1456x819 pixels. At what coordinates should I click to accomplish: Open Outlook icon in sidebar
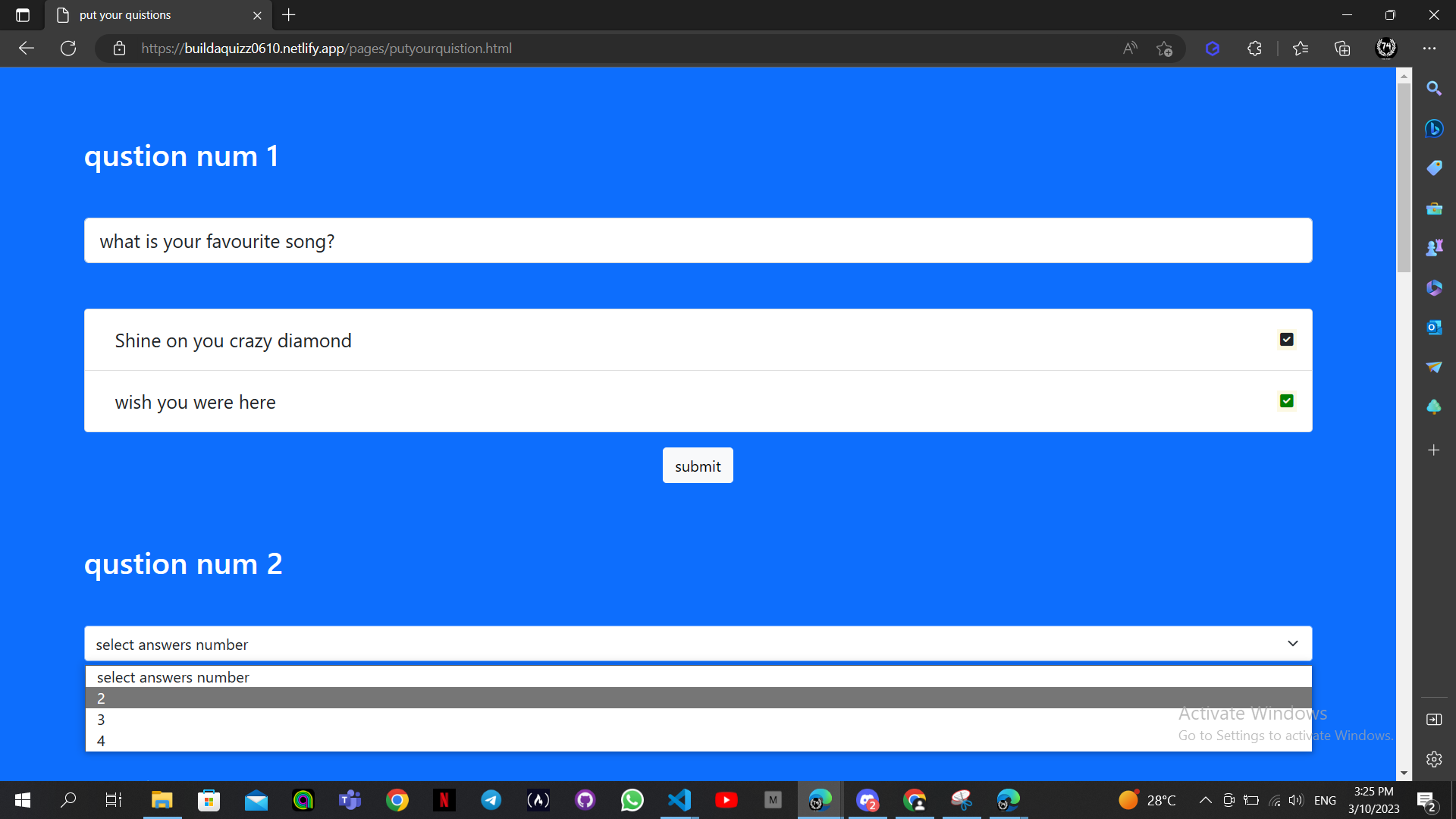(1434, 327)
